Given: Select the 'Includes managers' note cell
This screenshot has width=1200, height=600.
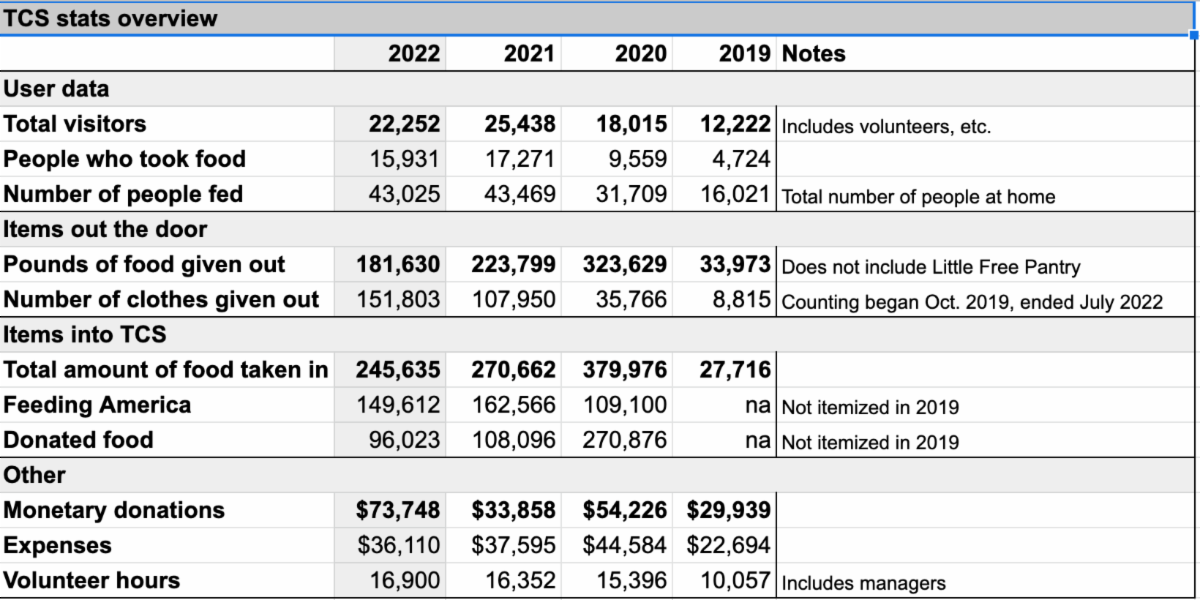Looking at the screenshot, I should coord(863,582).
